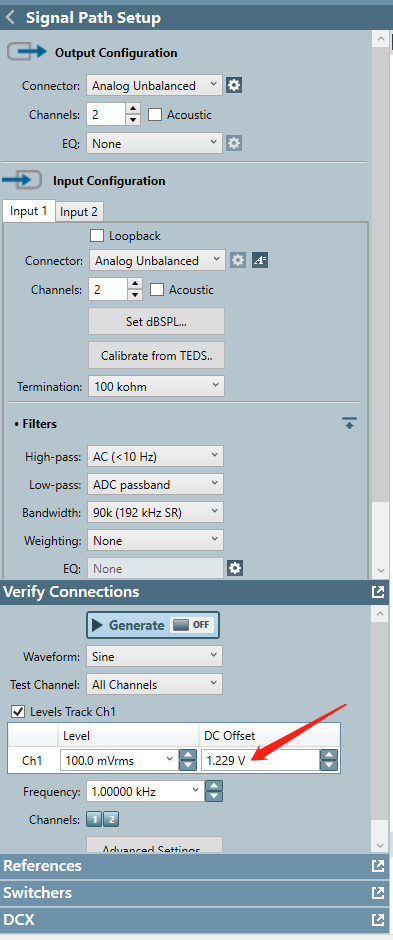Enable Acoustic for input channels
393x940 pixels.
tap(157, 290)
